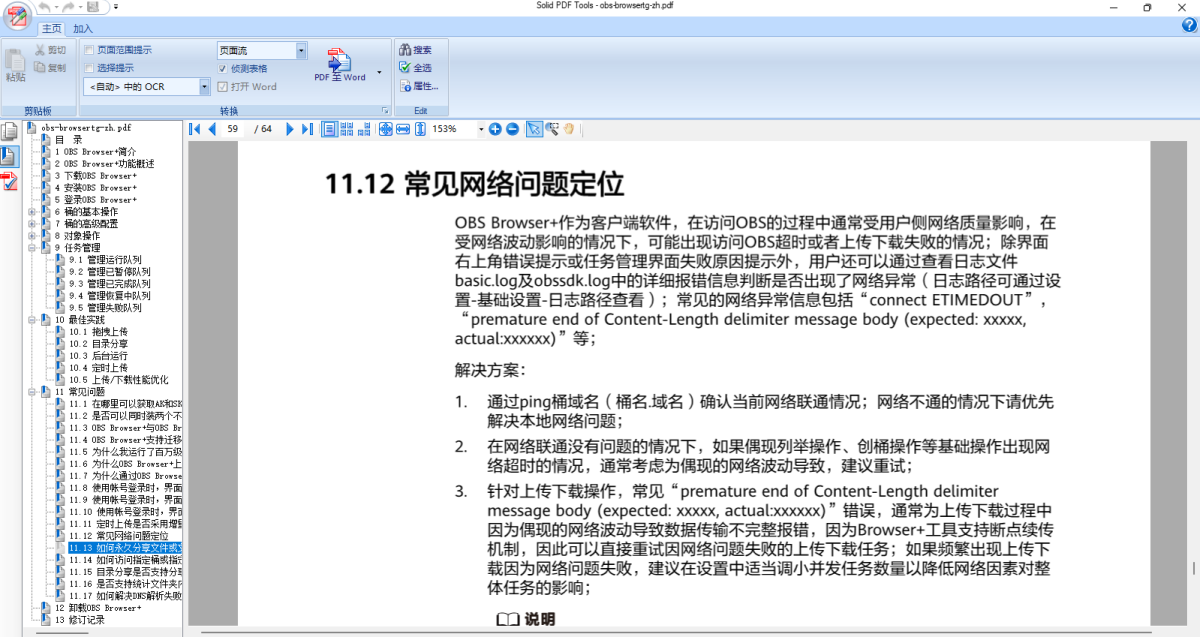Go to the first page
1200x637 pixels.
coord(195,129)
